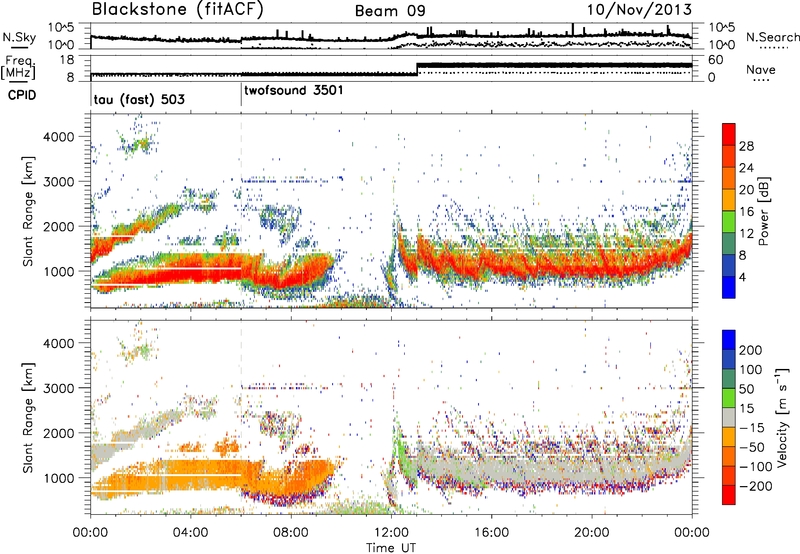This screenshot has height=554, width=800.
Task: Click 'Slant Range [km]' label of velocity panel
Action: click(x=28, y=417)
